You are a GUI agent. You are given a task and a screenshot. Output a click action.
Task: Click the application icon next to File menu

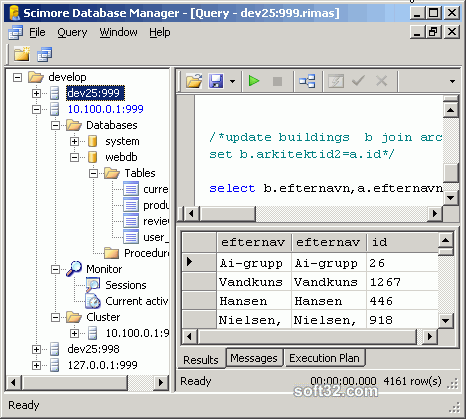[15, 33]
